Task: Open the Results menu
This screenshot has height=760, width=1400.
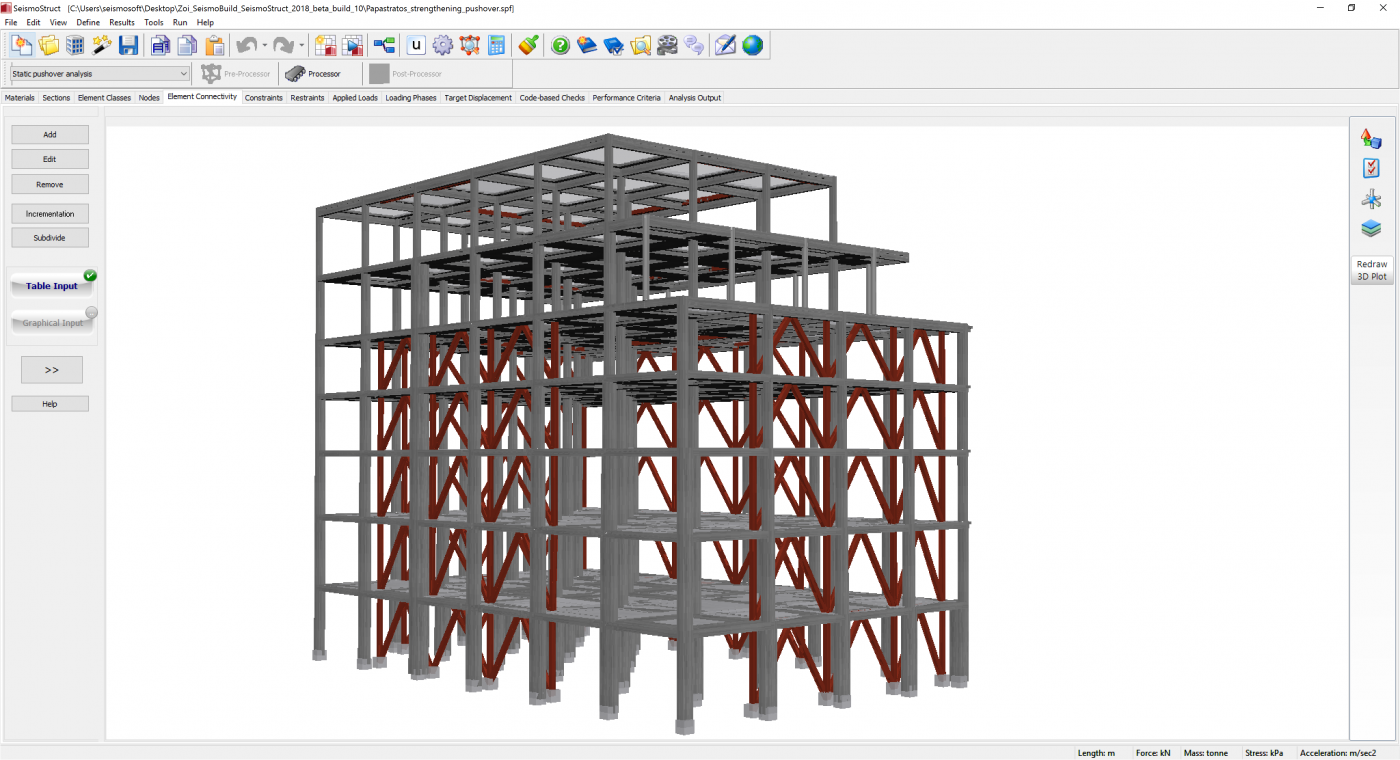Action: point(122,22)
